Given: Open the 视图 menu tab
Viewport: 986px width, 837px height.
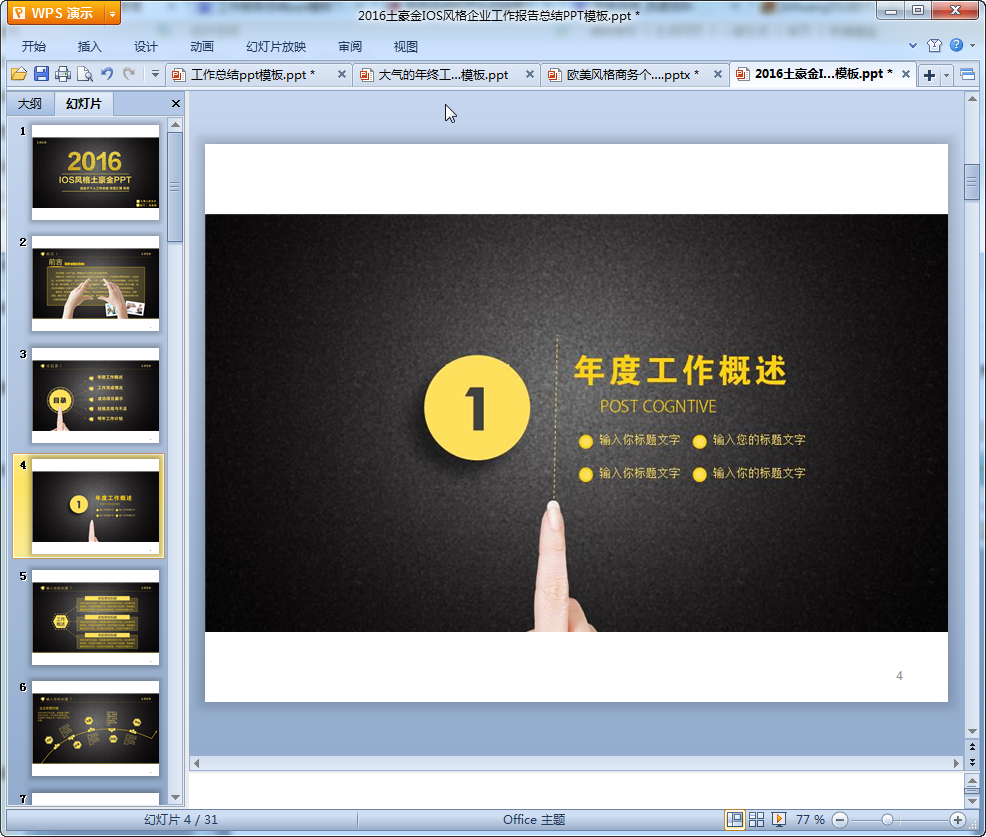Looking at the screenshot, I should tap(406, 47).
